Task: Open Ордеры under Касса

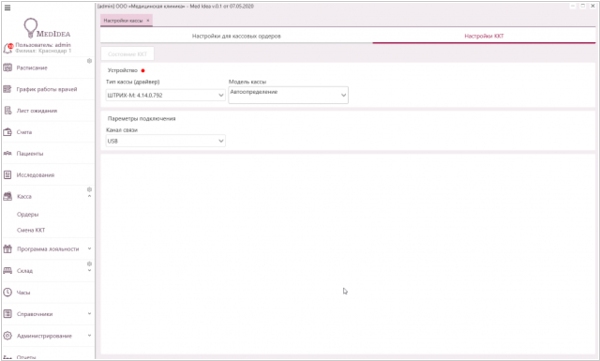Action: coord(28,214)
